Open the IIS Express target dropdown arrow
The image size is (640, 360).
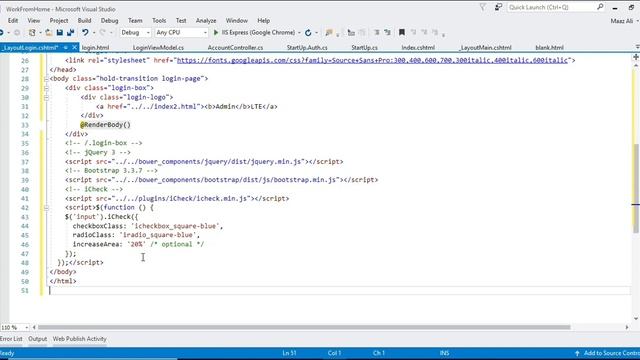299,33
